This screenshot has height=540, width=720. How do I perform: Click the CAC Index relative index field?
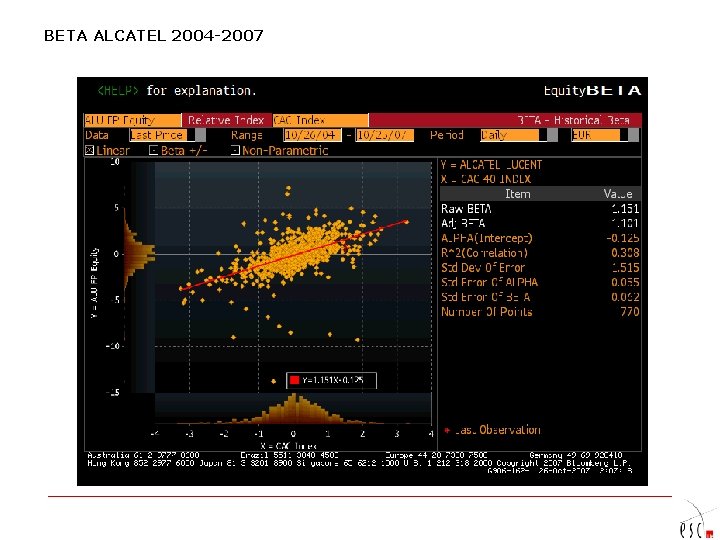click(x=321, y=120)
